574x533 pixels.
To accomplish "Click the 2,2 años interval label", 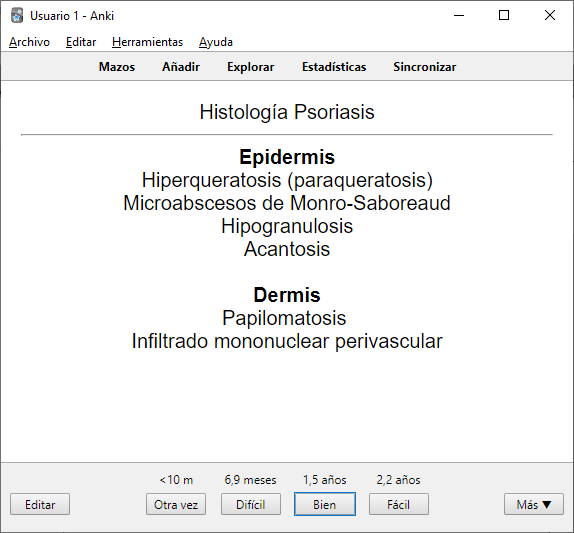I will point(399,480).
